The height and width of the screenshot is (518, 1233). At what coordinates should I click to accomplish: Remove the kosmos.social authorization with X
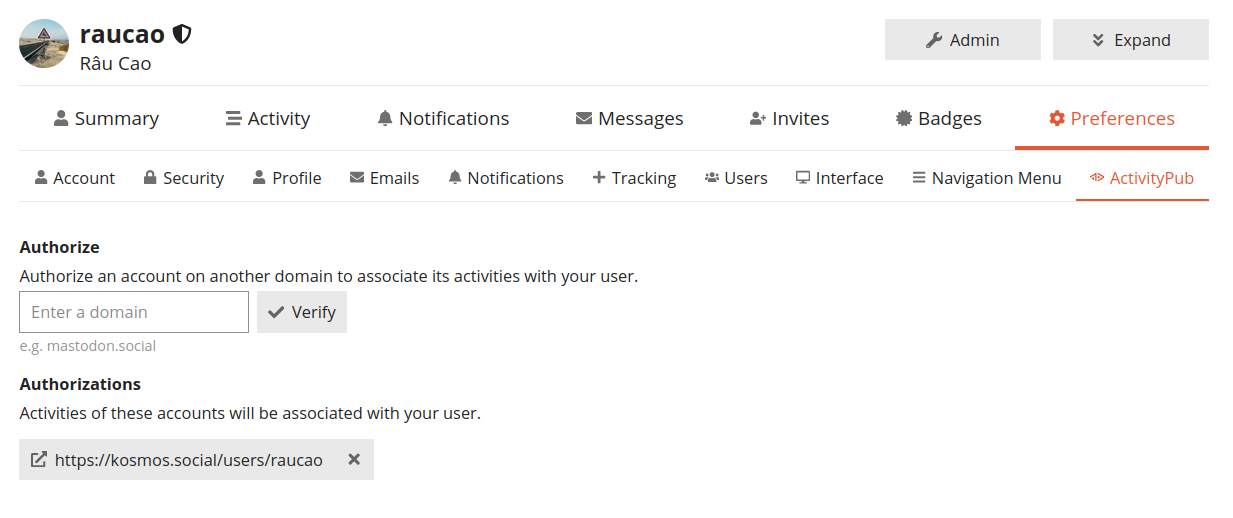tap(353, 460)
